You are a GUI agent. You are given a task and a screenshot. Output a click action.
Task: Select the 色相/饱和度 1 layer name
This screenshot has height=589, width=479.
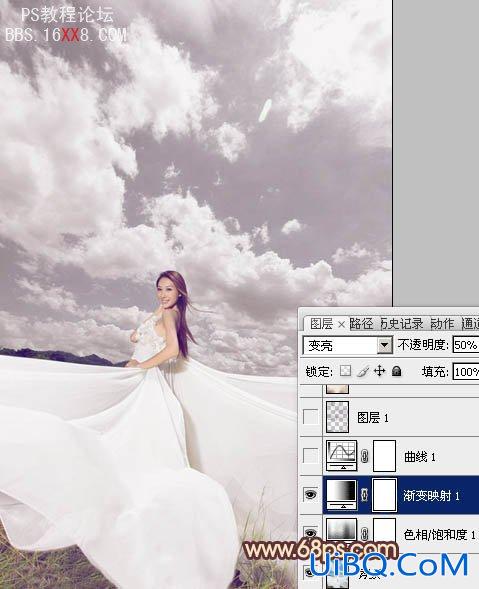439,534
